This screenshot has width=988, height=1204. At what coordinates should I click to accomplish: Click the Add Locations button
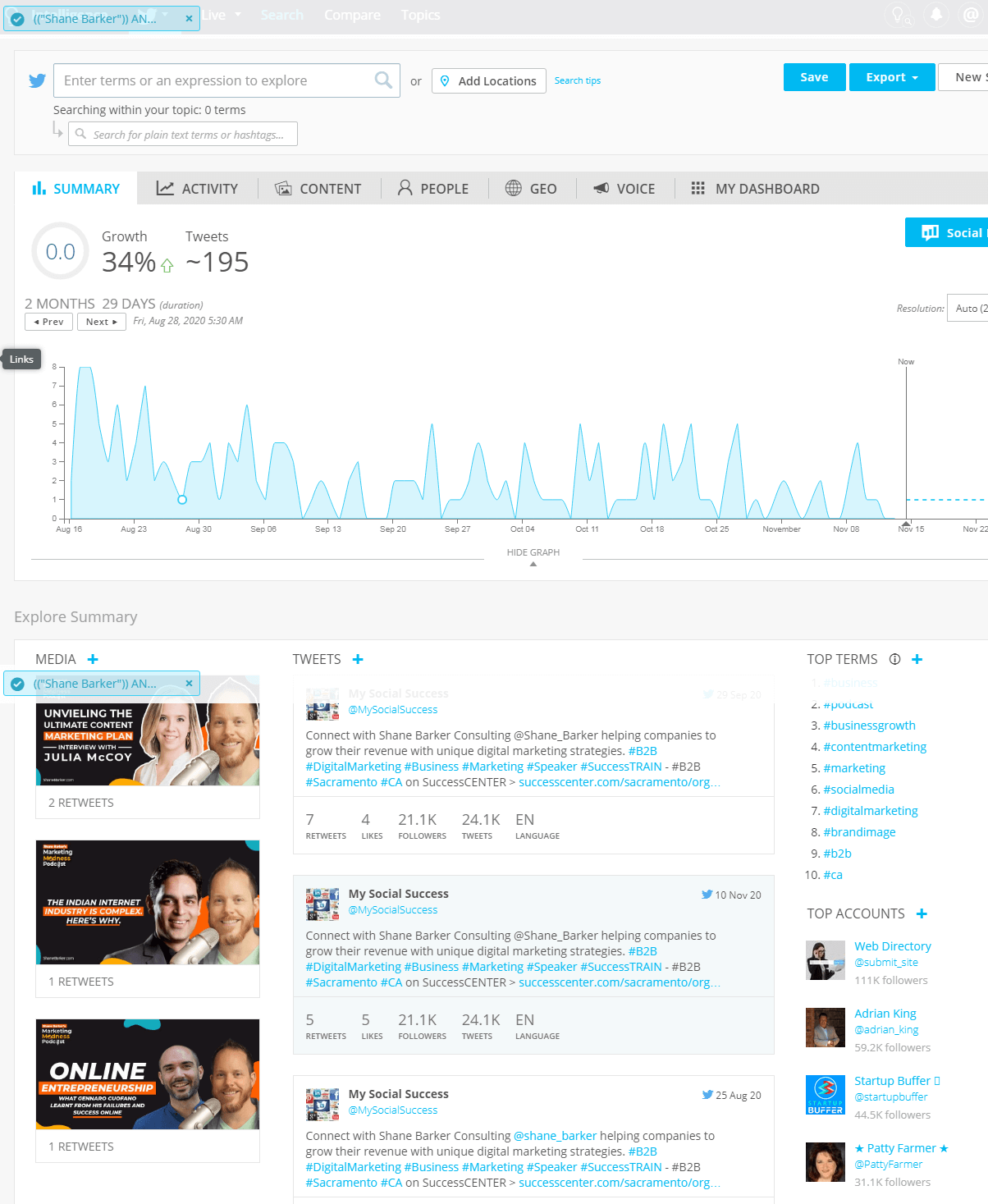[x=489, y=80]
